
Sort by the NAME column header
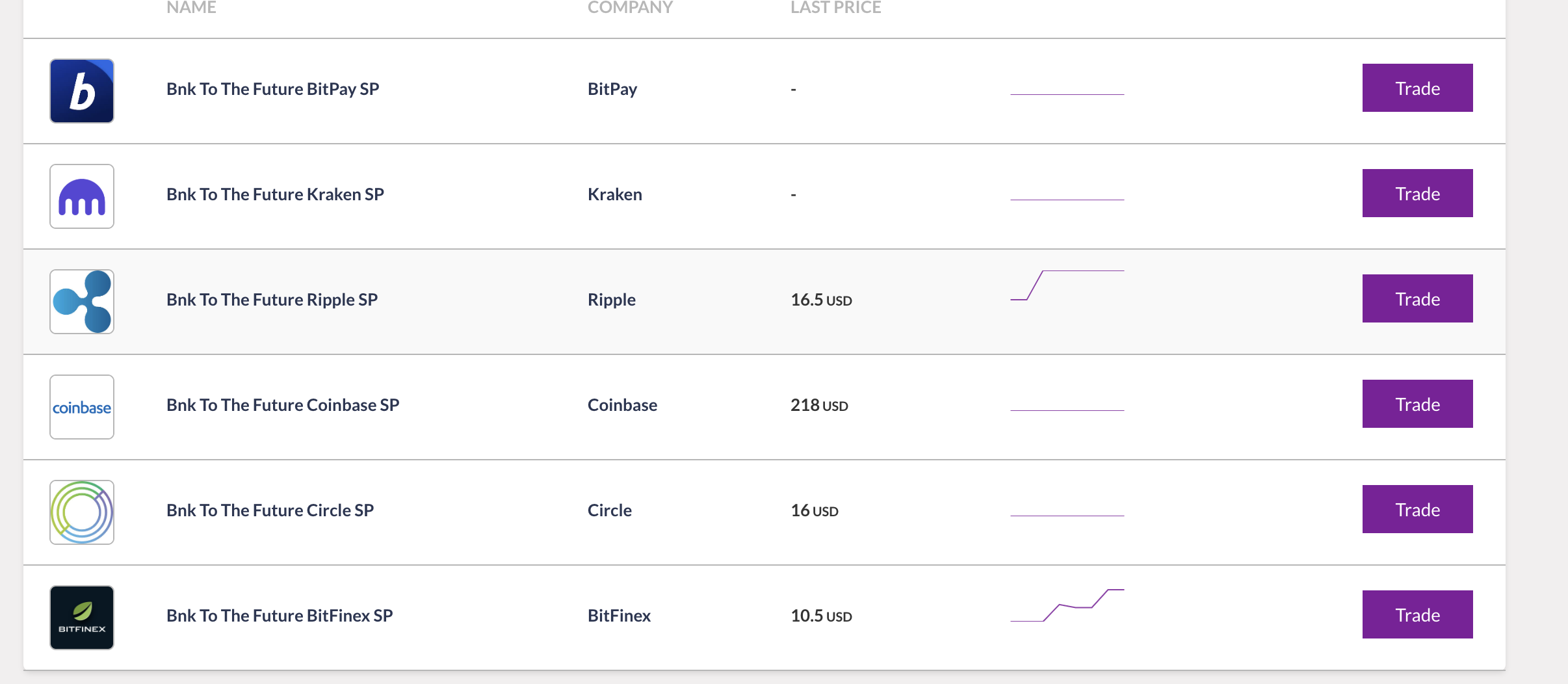click(x=191, y=8)
